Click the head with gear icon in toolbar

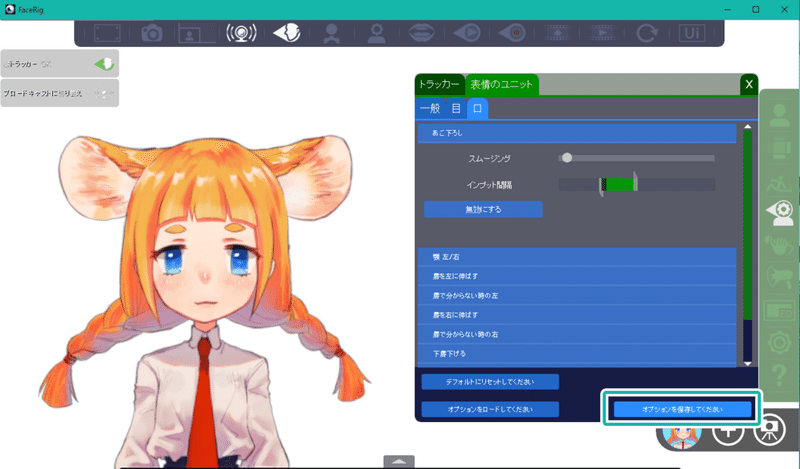377,33
